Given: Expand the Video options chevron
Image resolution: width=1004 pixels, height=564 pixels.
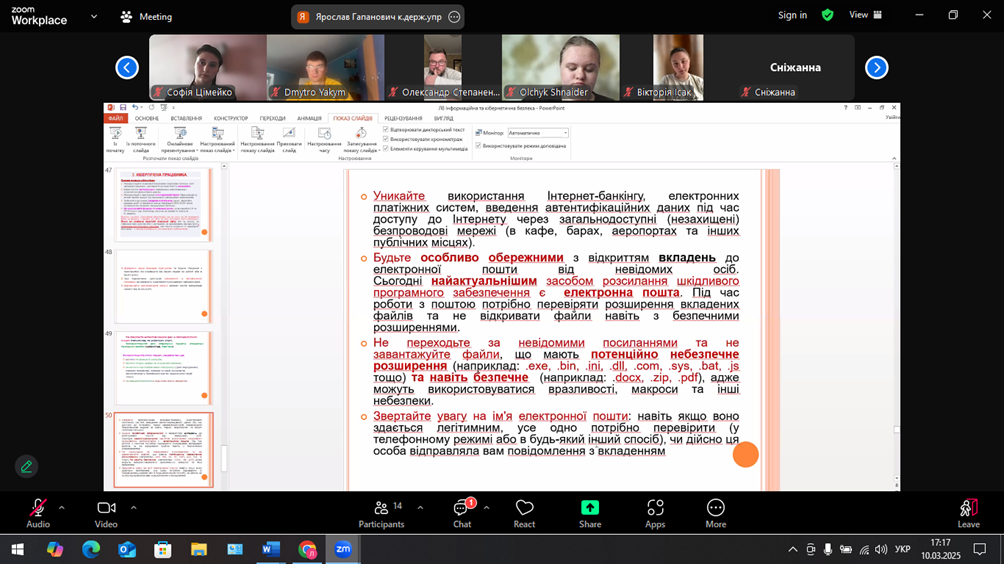Looking at the screenshot, I should (133, 507).
